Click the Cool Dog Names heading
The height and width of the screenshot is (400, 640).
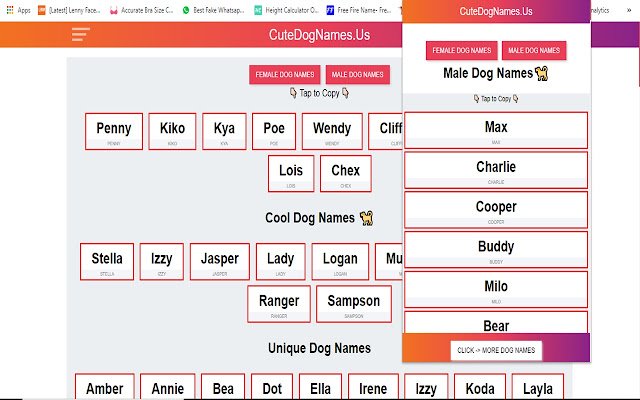310,218
